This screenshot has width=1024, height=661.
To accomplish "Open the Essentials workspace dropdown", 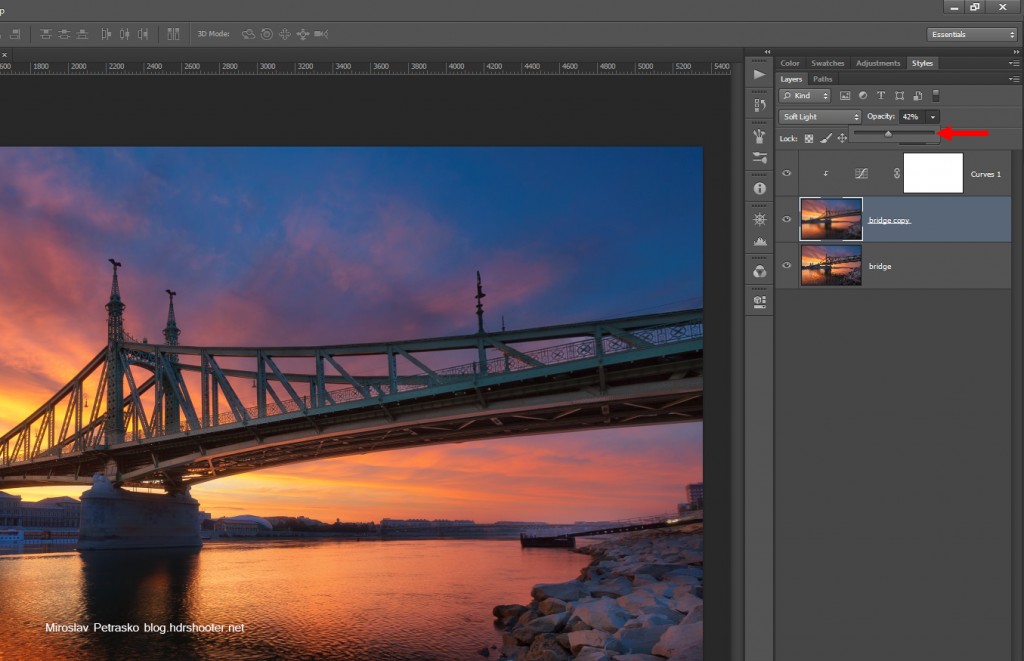I will [x=971, y=34].
